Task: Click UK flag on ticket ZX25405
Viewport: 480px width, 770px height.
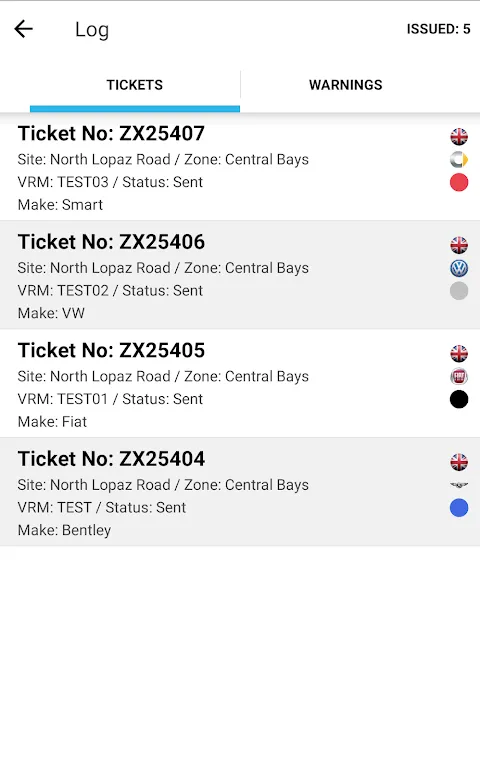Action: point(459,354)
